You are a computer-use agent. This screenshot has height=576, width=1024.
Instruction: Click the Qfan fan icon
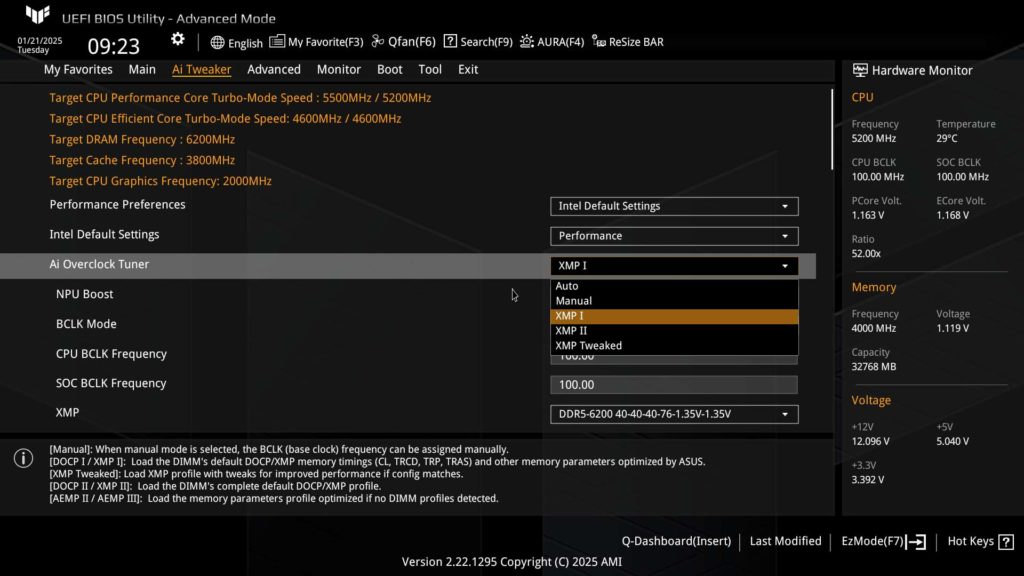pos(377,41)
